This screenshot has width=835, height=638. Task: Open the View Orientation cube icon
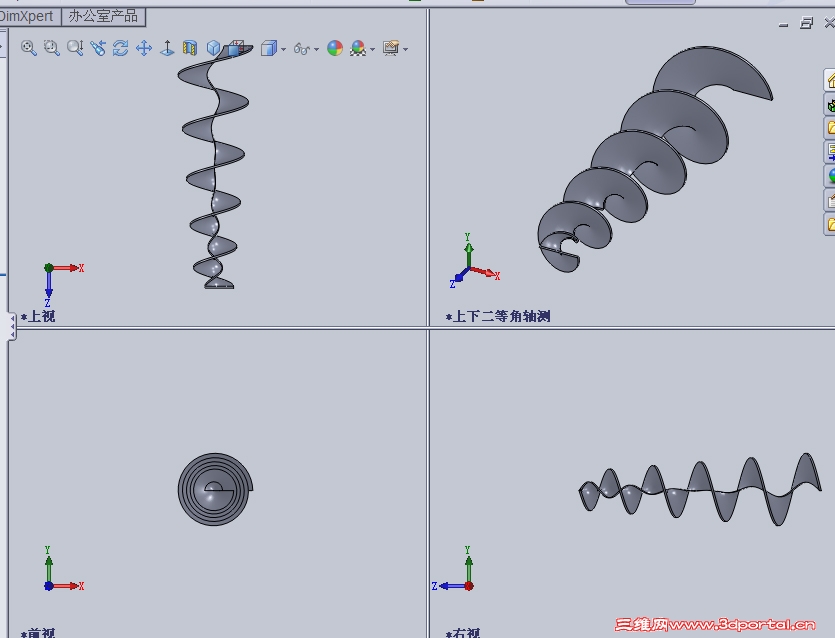[213, 48]
